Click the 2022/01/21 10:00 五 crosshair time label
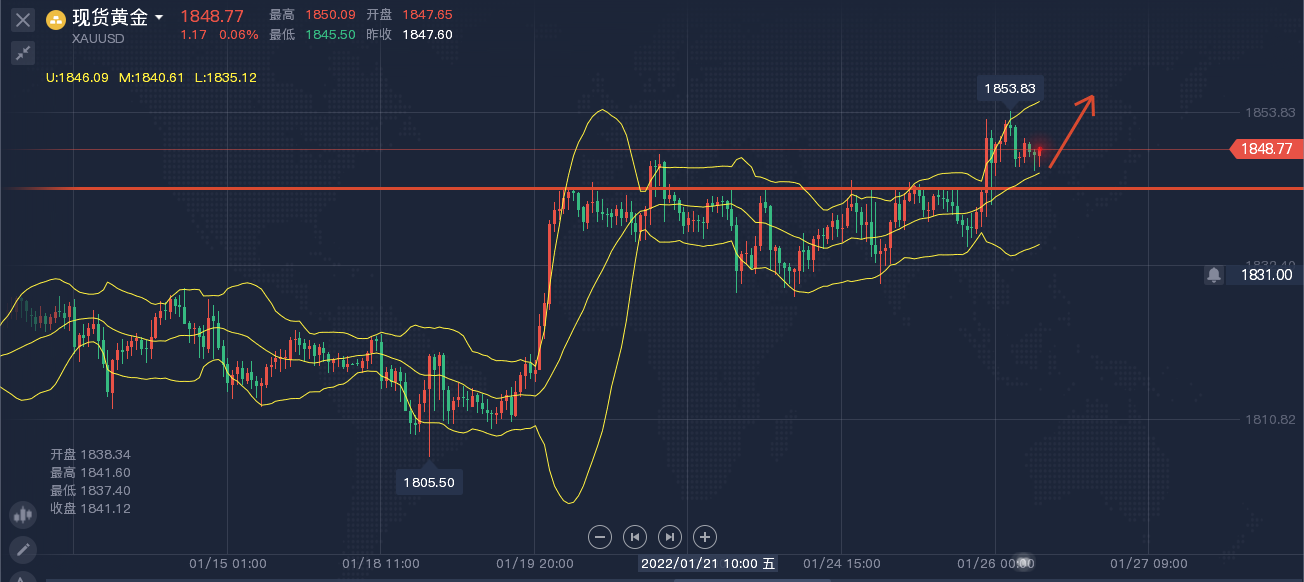 (x=708, y=563)
